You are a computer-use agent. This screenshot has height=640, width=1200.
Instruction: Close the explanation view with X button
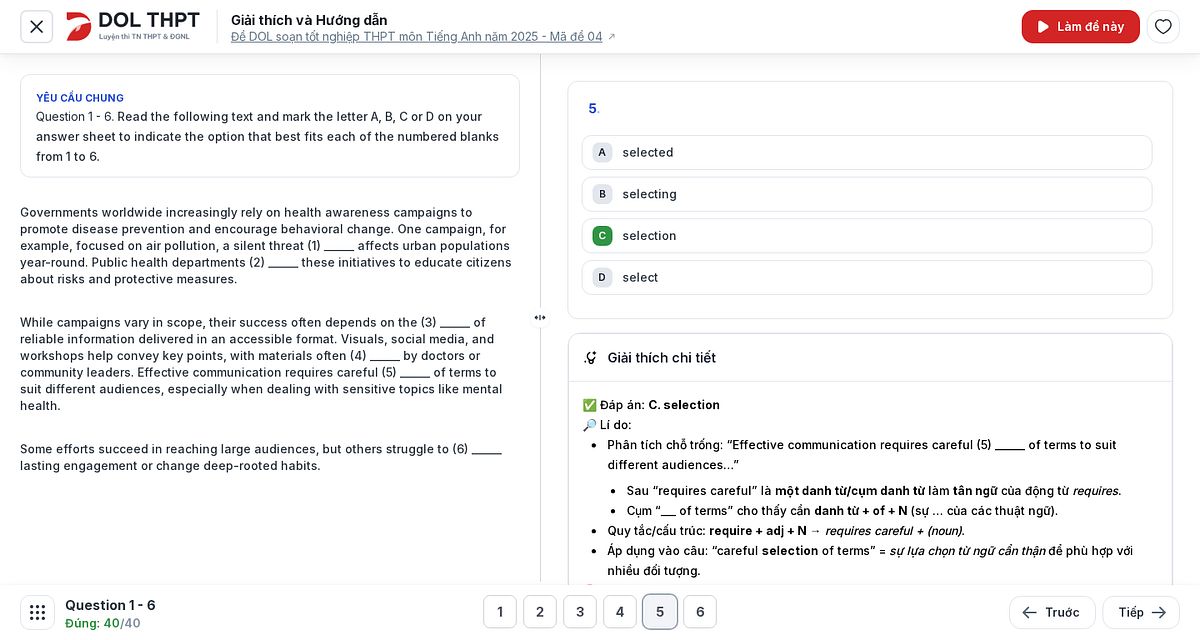click(x=37, y=27)
